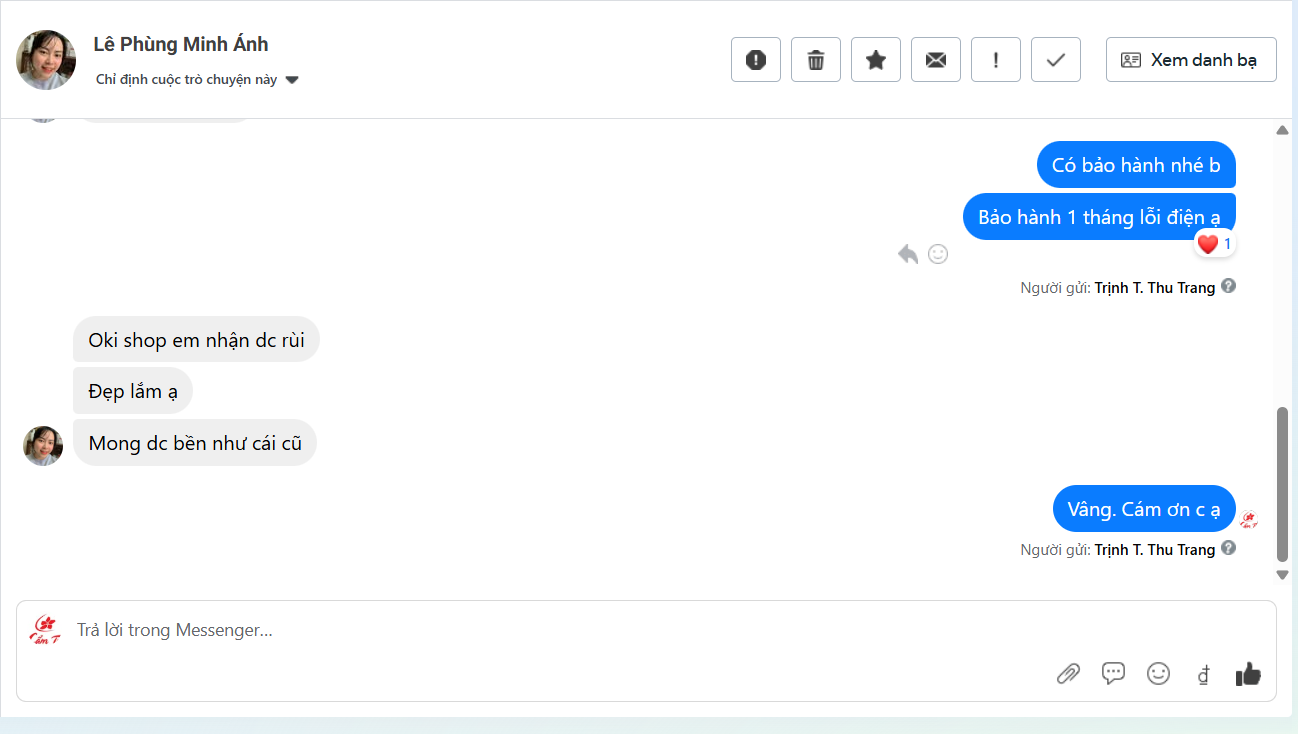Open Xem danh bạ contact panel
Image resolution: width=1298 pixels, height=734 pixels.
pyautogui.click(x=1191, y=60)
